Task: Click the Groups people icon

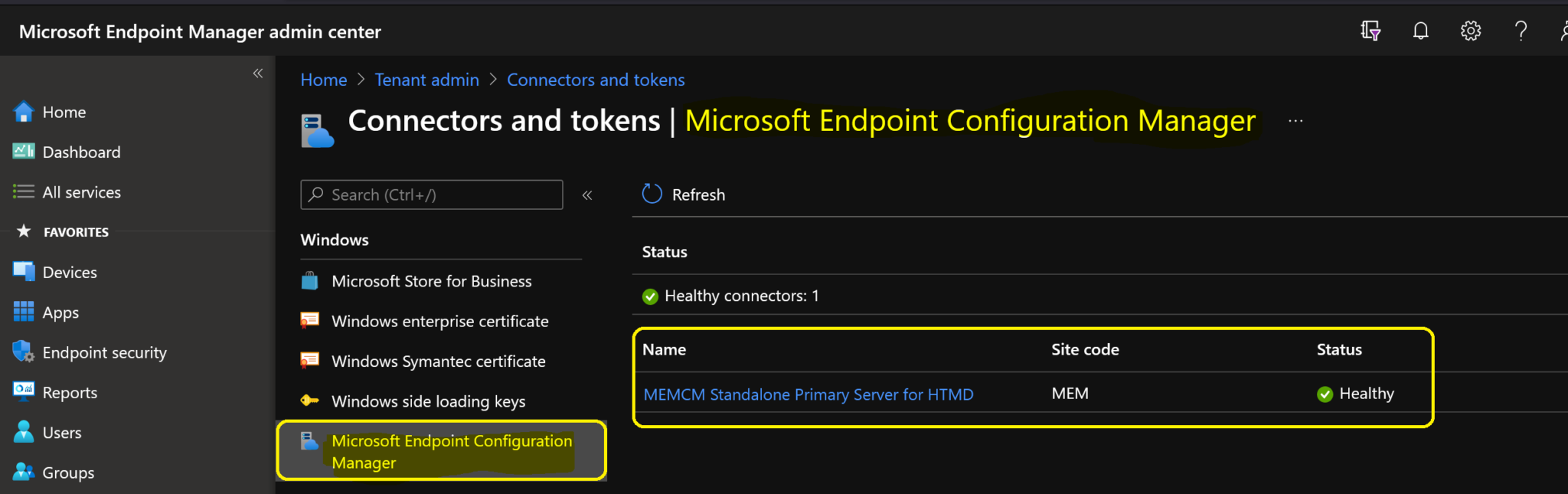Action: [24, 472]
